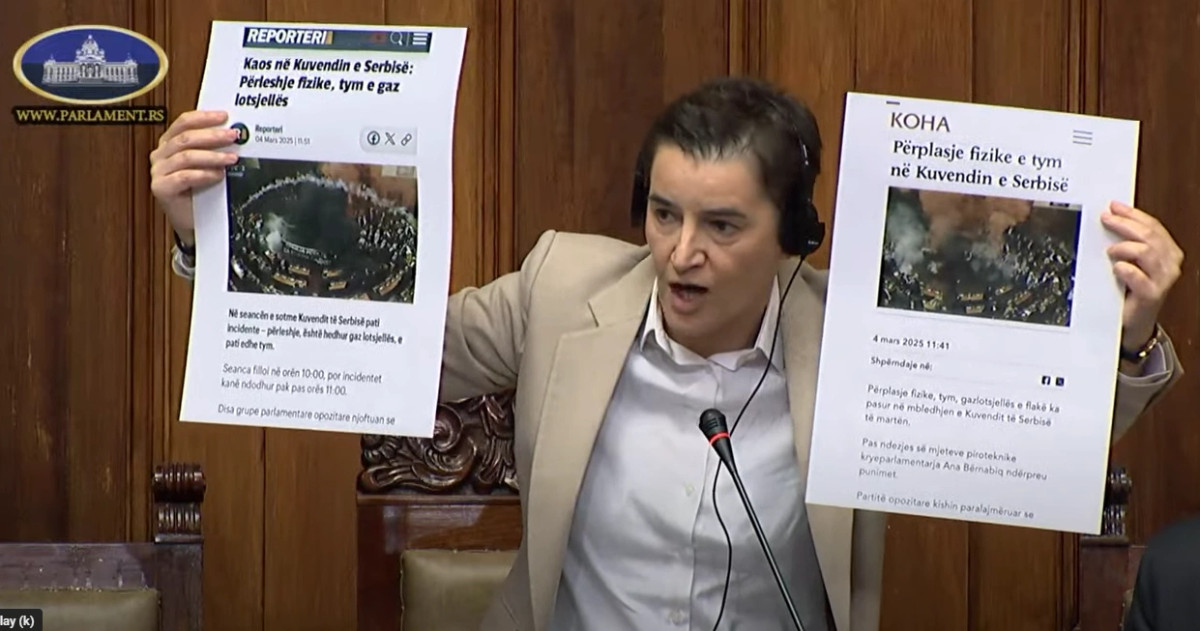1200x631 pixels.
Task: Open the 'Përplasje fizike e tym' headline
Action: tap(978, 168)
